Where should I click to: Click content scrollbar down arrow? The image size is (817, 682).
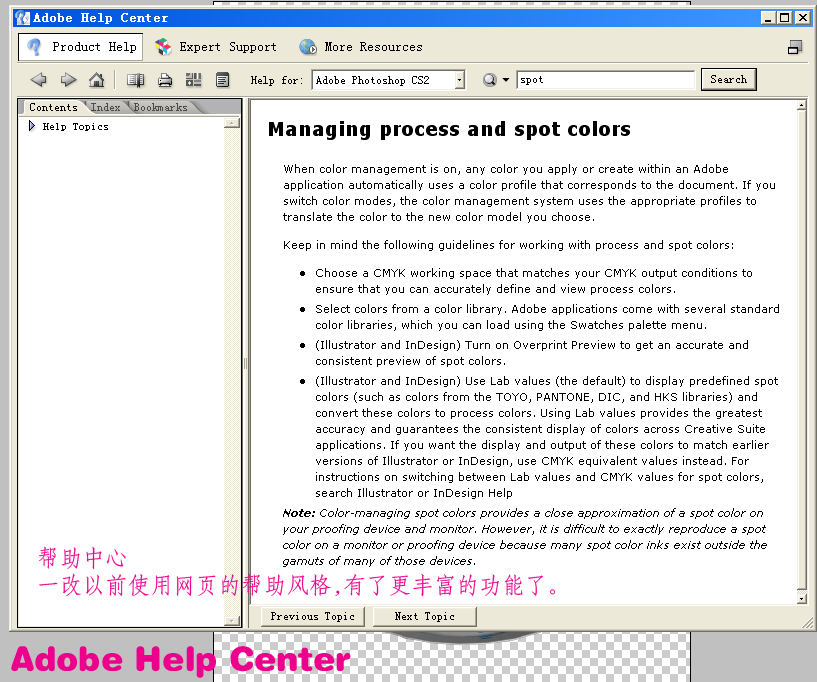(802, 599)
